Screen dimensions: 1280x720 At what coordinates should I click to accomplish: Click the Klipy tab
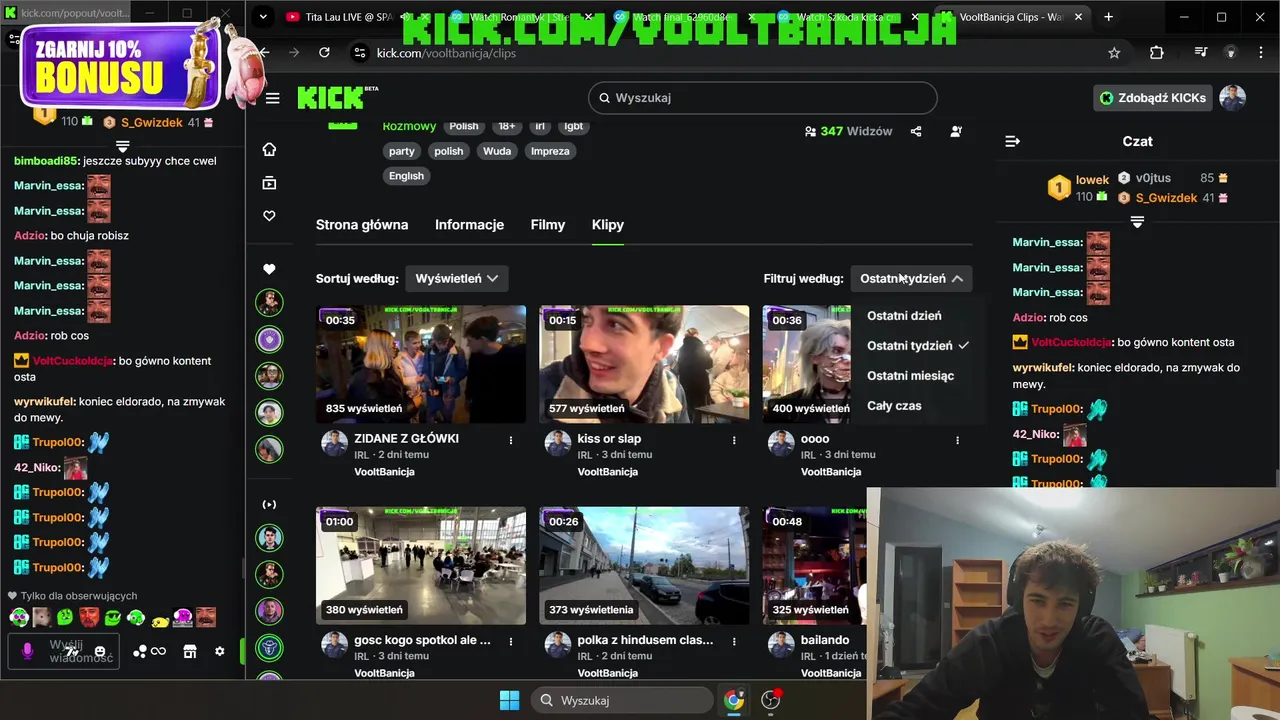tap(608, 225)
